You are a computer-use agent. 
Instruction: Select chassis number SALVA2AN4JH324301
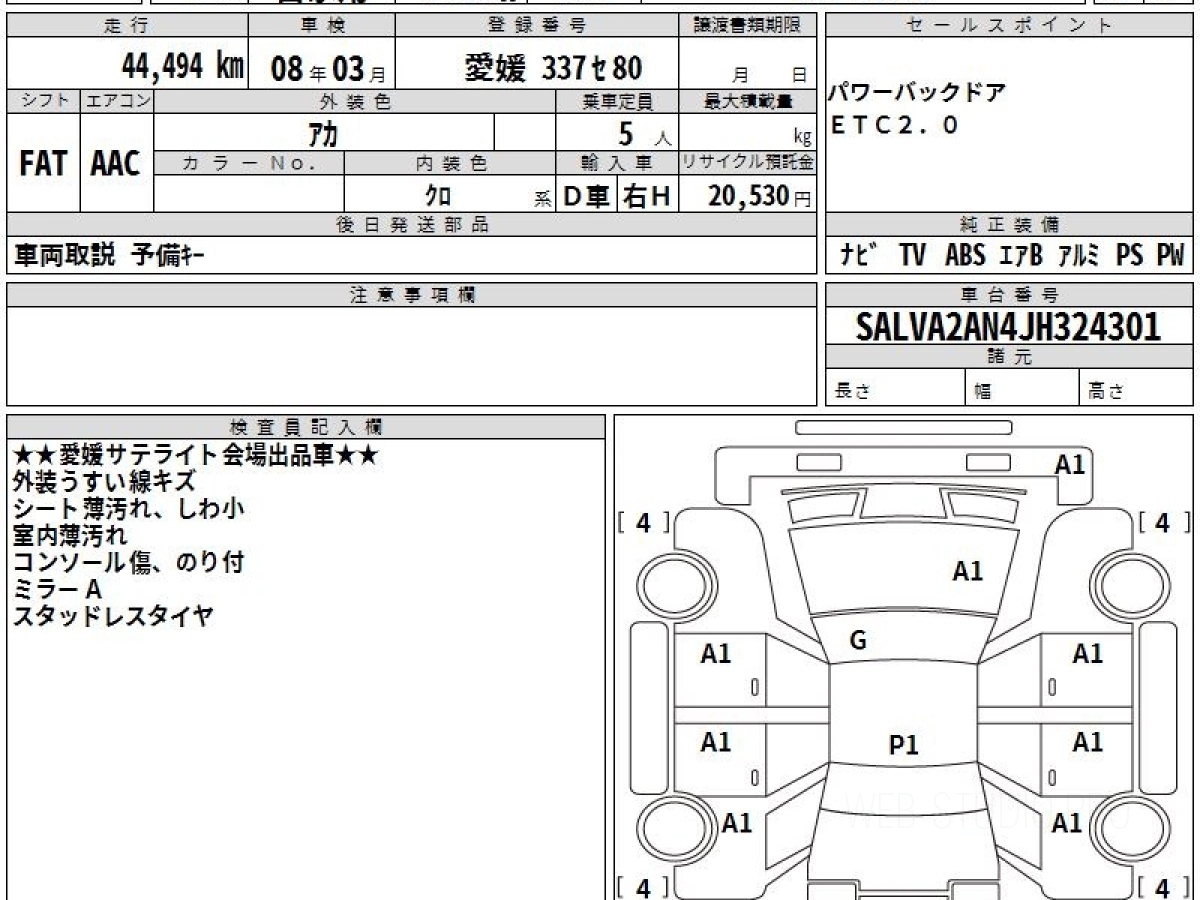1009,326
